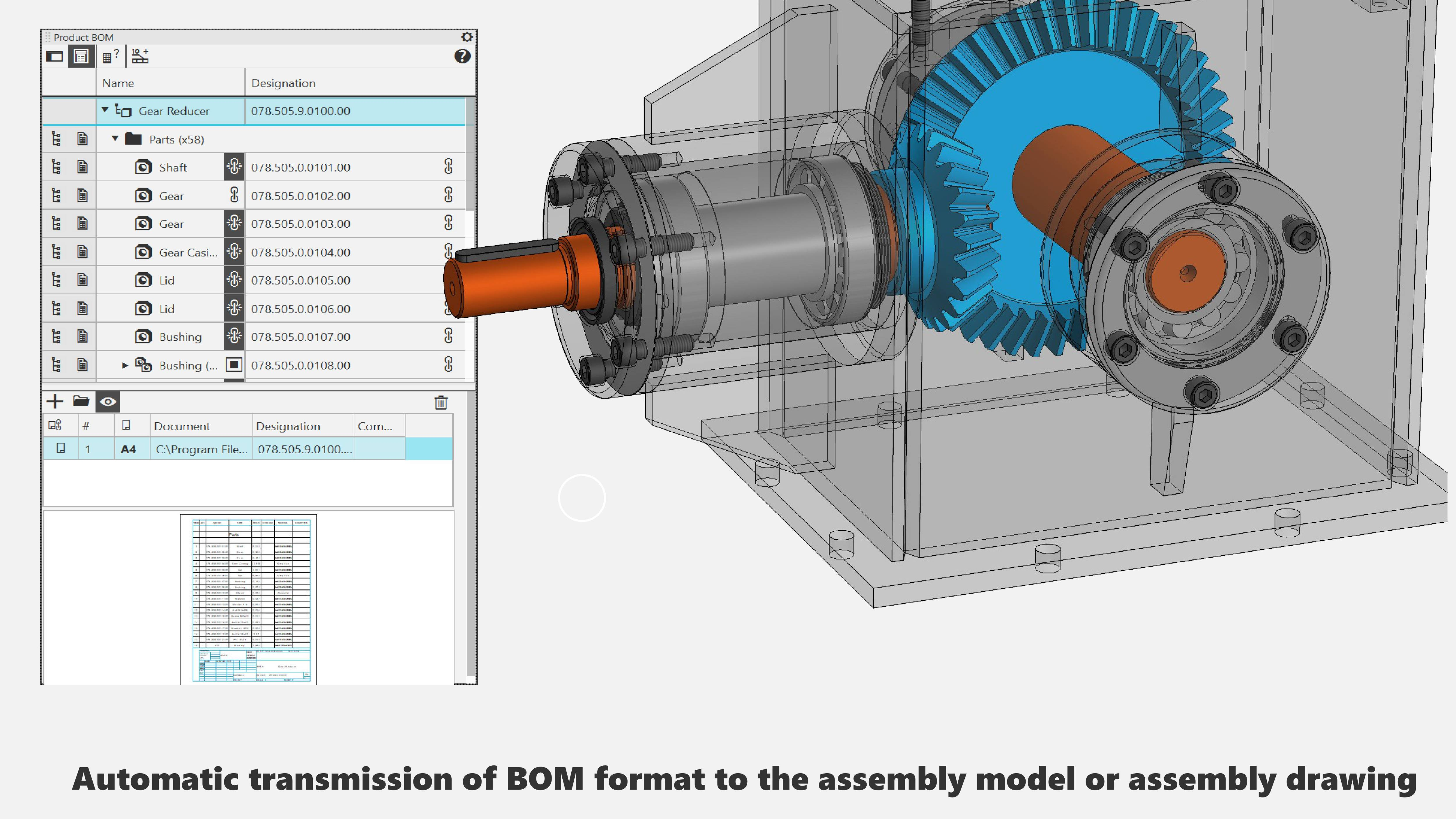Image resolution: width=1456 pixels, height=819 pixels.
Task: Add a new BOM document with plus icon
Action: pos(55,402)
